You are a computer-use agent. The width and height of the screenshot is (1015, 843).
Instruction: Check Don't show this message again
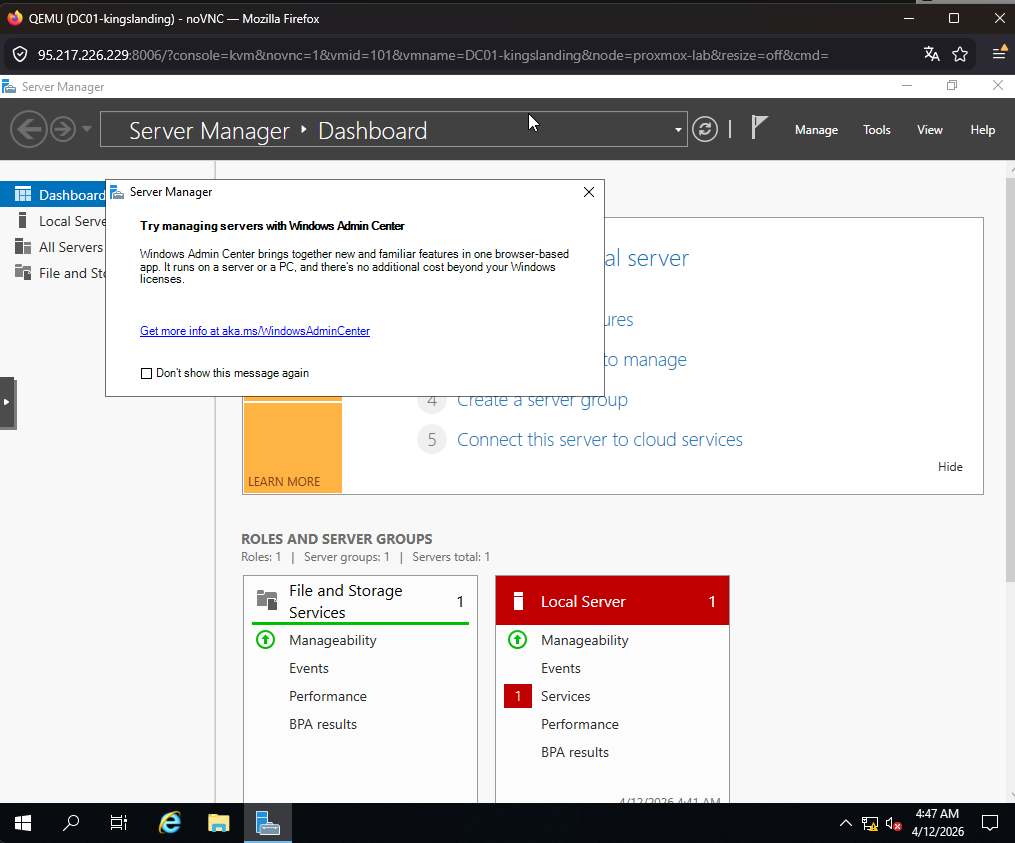pyautogui.click(x=146, y=373)
